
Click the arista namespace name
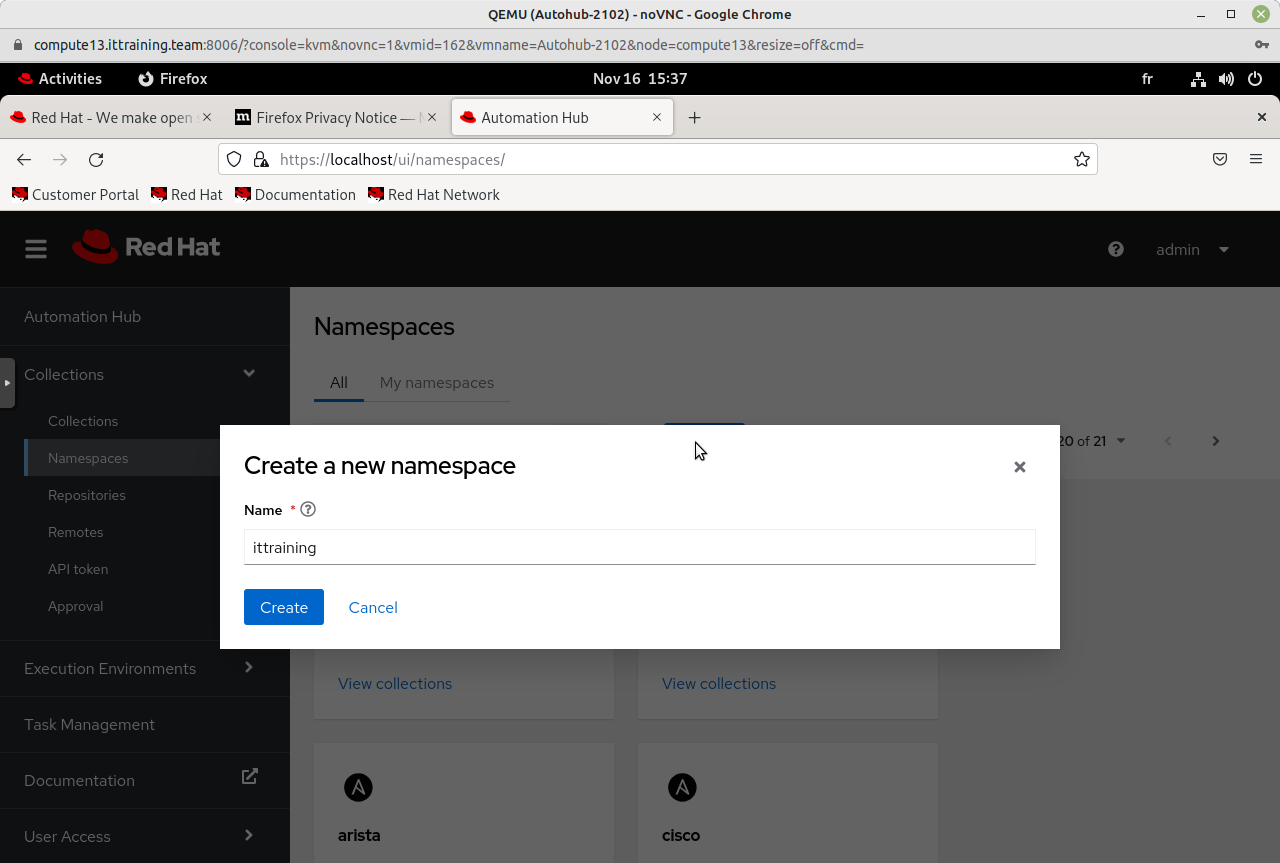tap(359, 835)
